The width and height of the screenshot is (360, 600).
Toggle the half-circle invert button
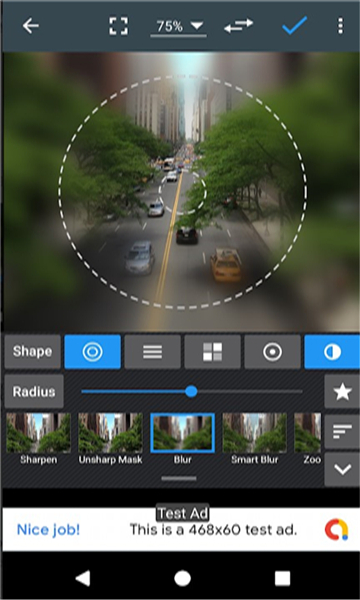(332, 352)
